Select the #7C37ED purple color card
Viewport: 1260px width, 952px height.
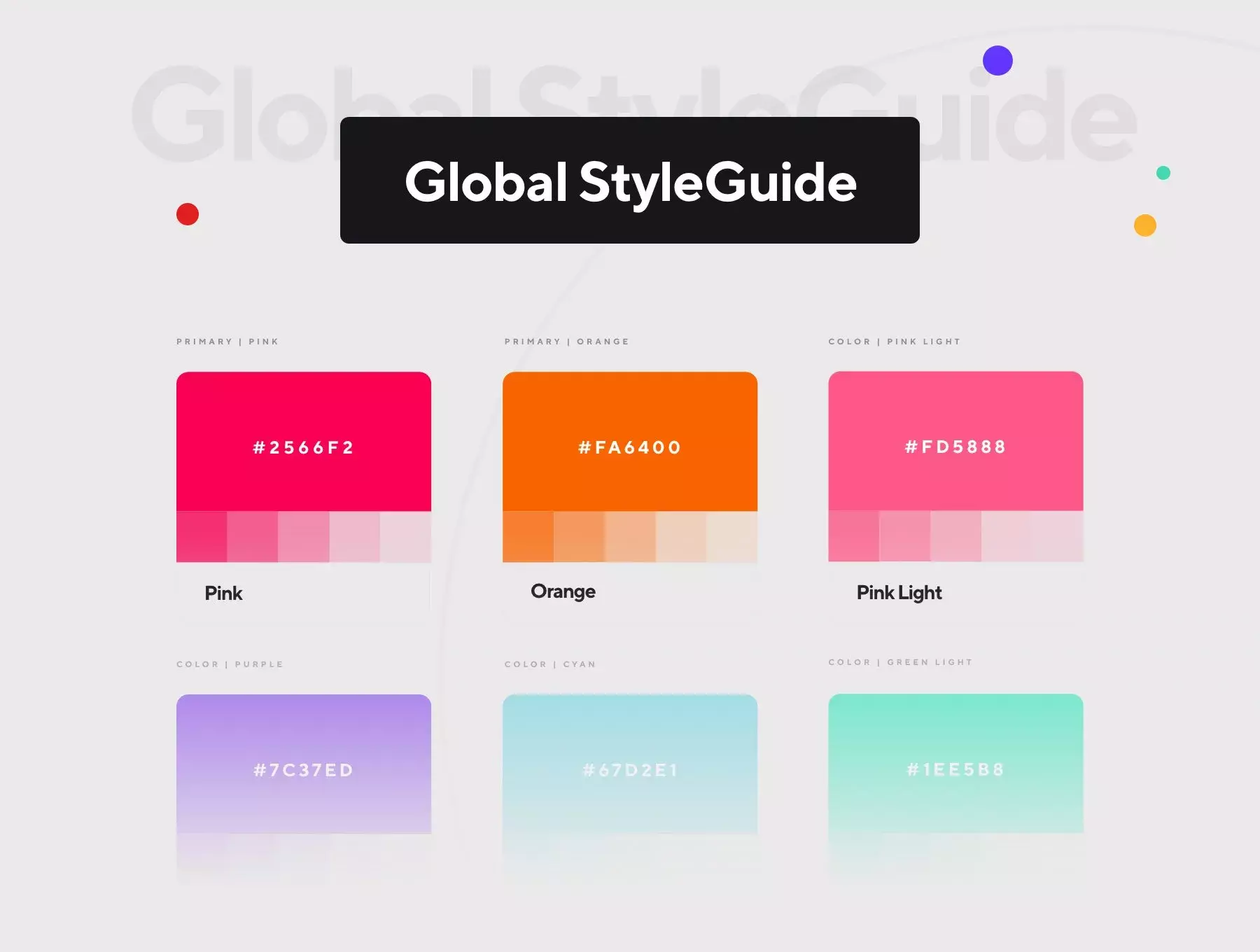[304, 764]
